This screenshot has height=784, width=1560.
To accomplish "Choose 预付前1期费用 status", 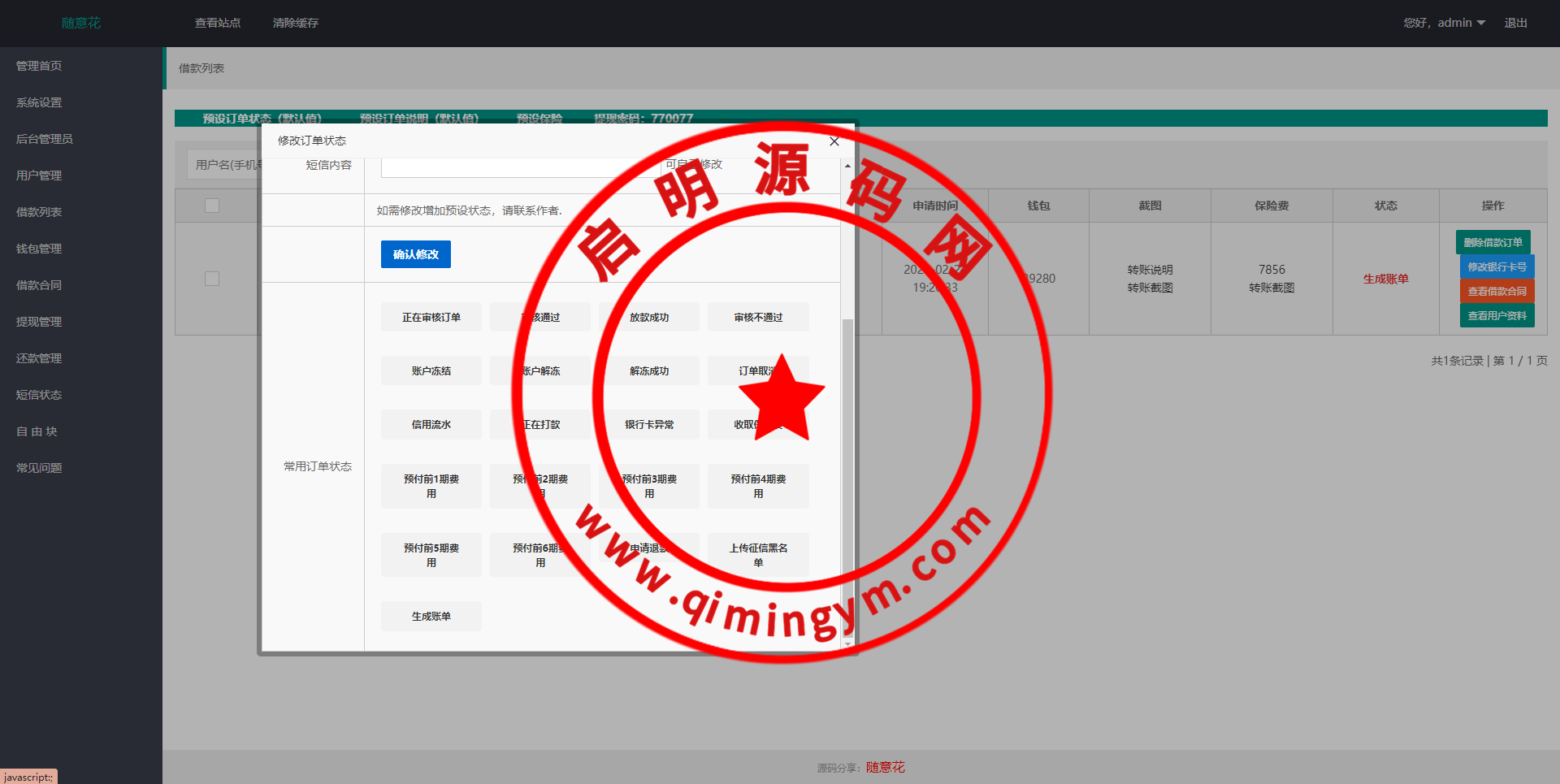I will click(x=431, y=486).
